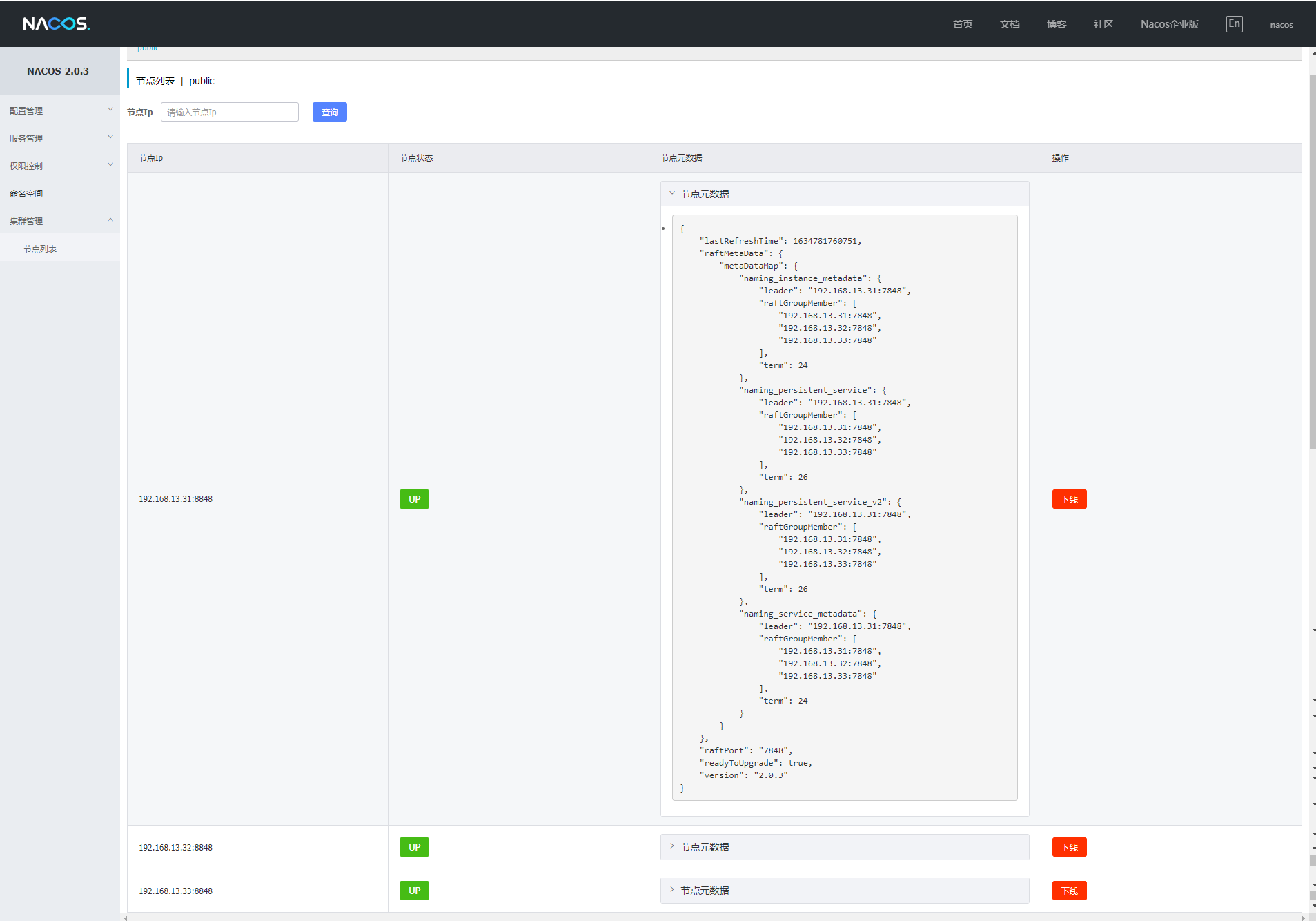
Task: Open the 社区 nav link
Action: click(x=1103, y=24)
